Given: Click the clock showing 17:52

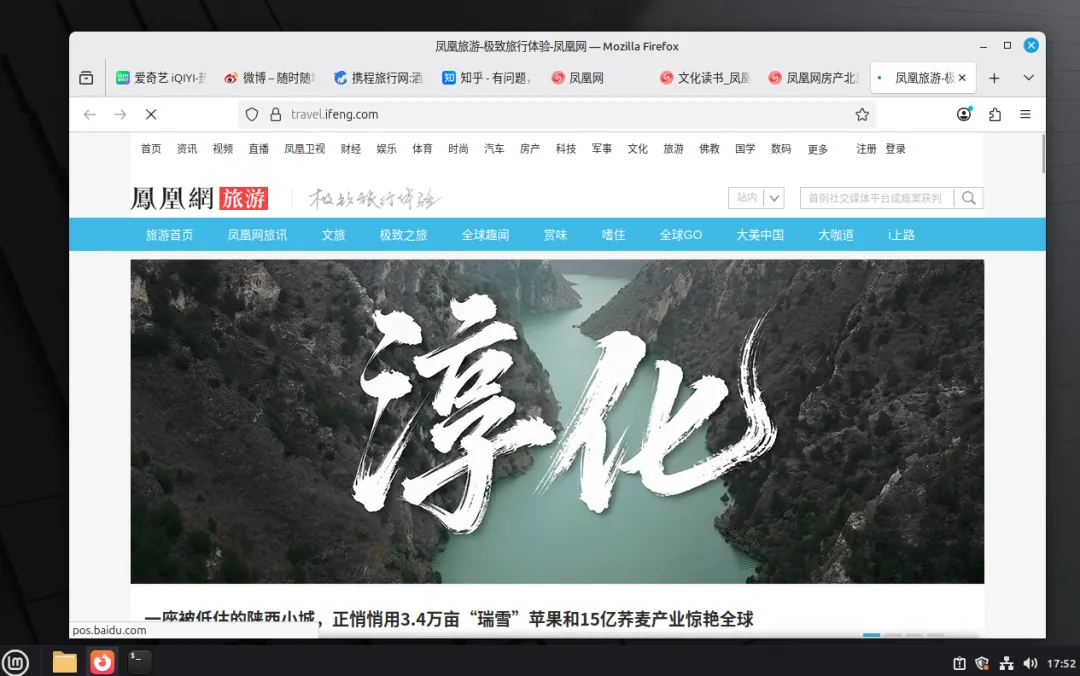Looking at the screenshot, I should [1061, 664].
